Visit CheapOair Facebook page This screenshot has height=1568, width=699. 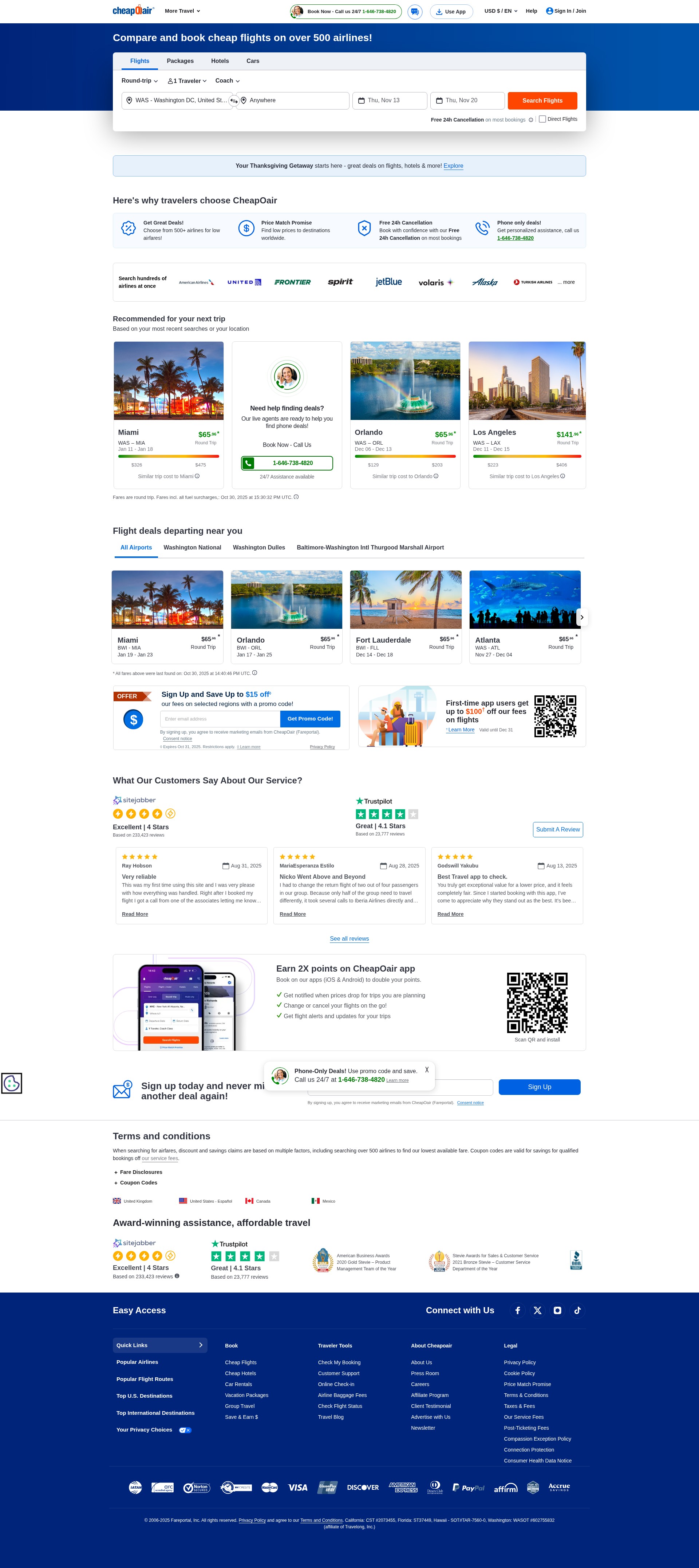point(518,1310)
